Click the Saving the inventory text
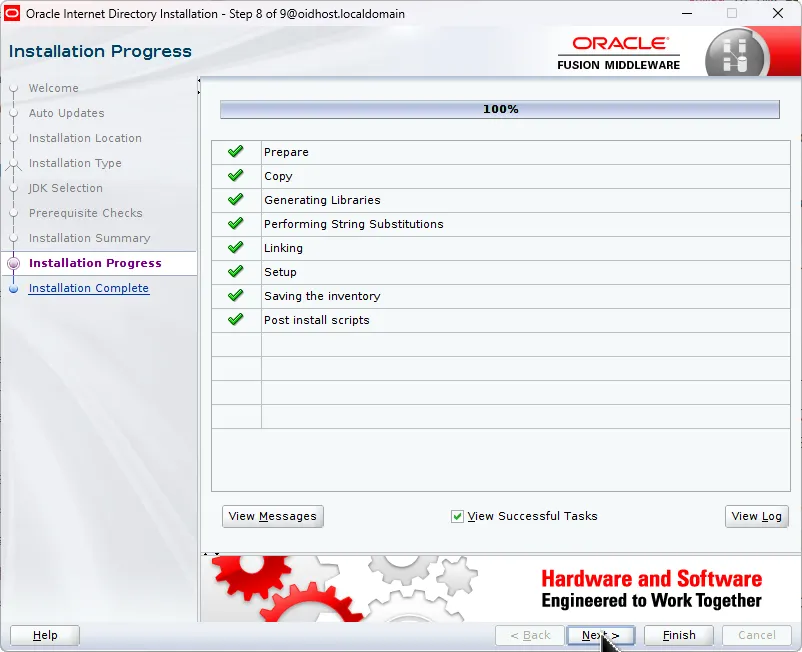Viewport: 802px width, 652px height. pyautogui.click(x=322, y=296)
